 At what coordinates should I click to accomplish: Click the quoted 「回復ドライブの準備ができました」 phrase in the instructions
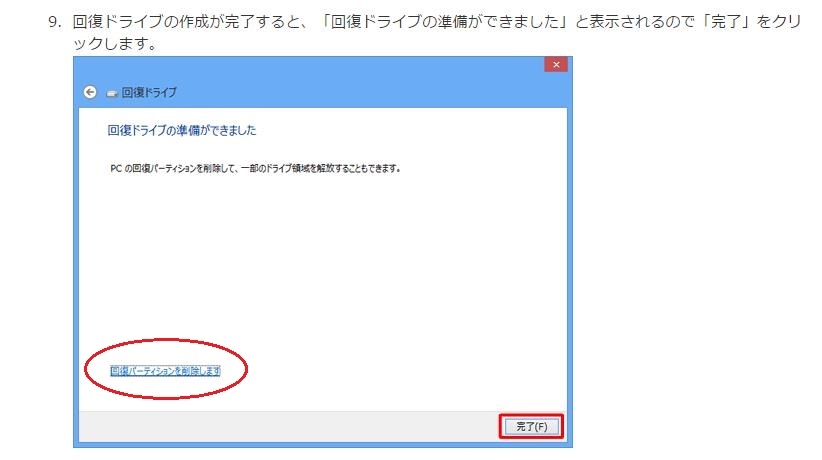pos(446,22)
